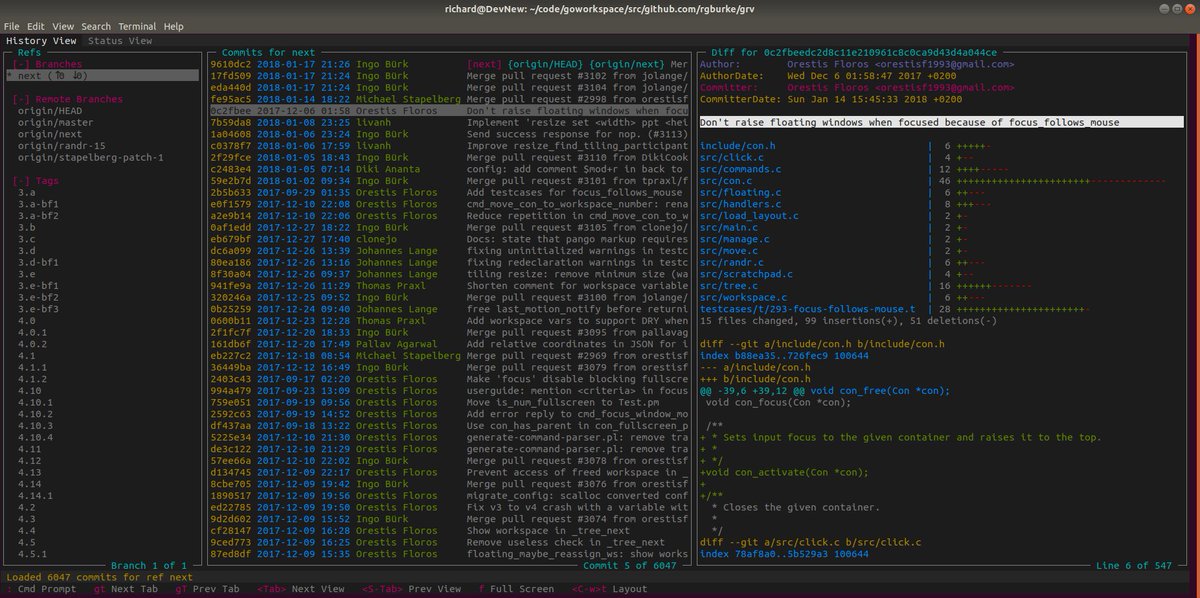Switch to the Status View tab
Viewport: 1200px width, 598px height.
click(120, 41)
